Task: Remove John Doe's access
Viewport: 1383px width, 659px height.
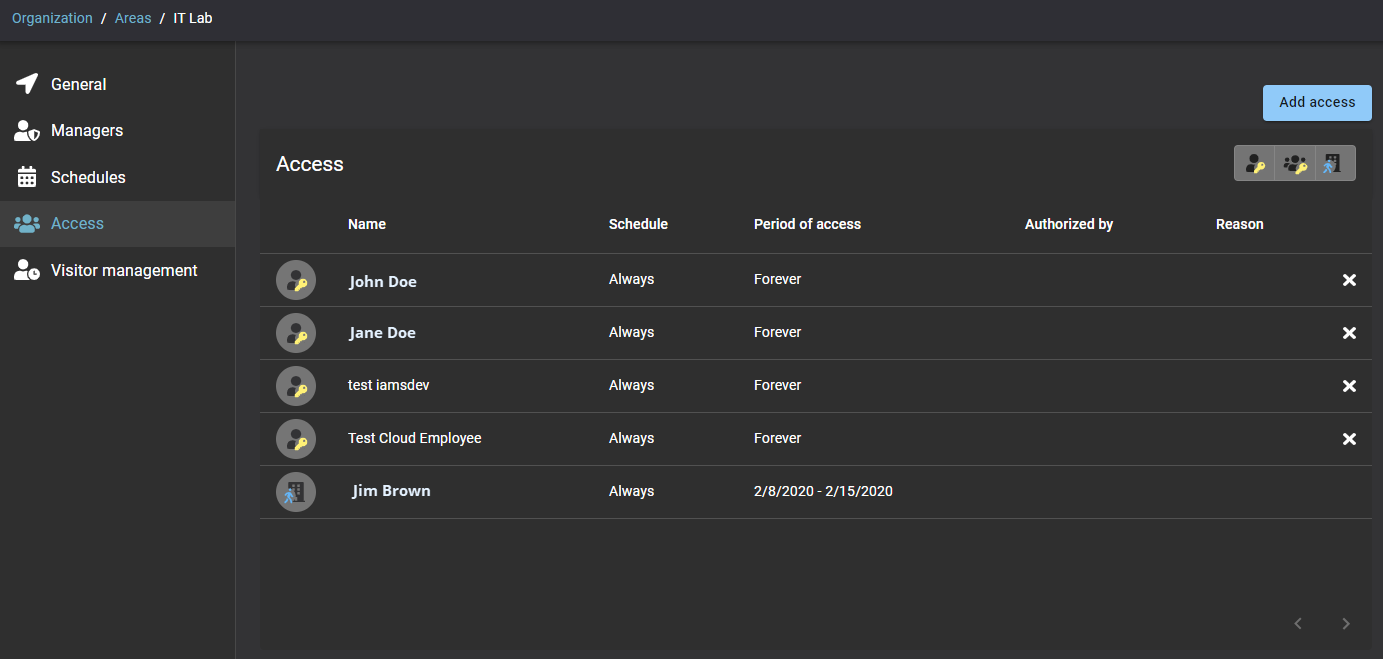Action: pos(1349,280)
